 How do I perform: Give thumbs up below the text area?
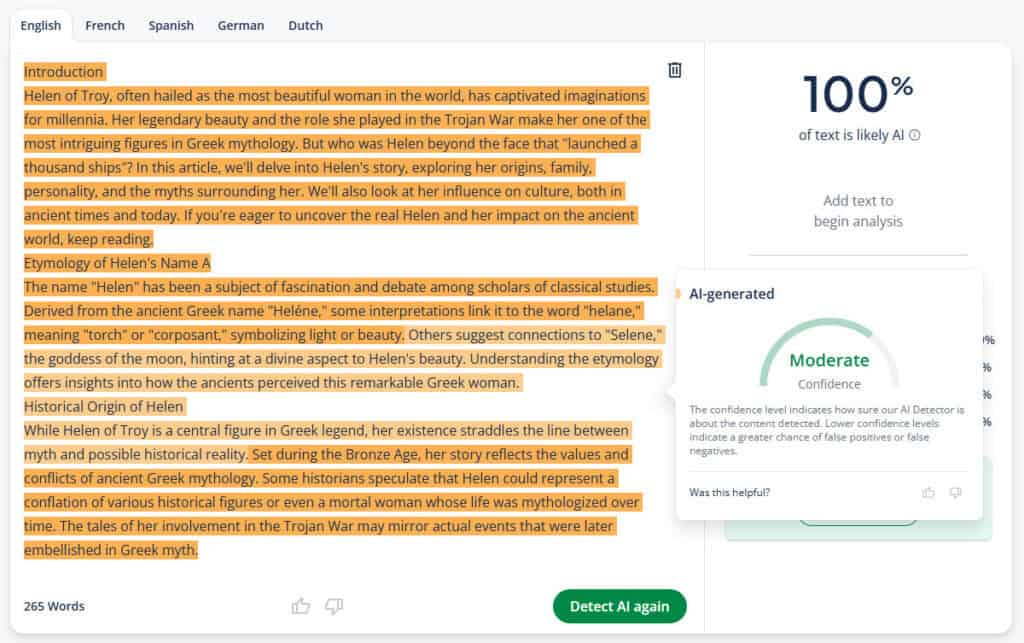pos(300,606)
